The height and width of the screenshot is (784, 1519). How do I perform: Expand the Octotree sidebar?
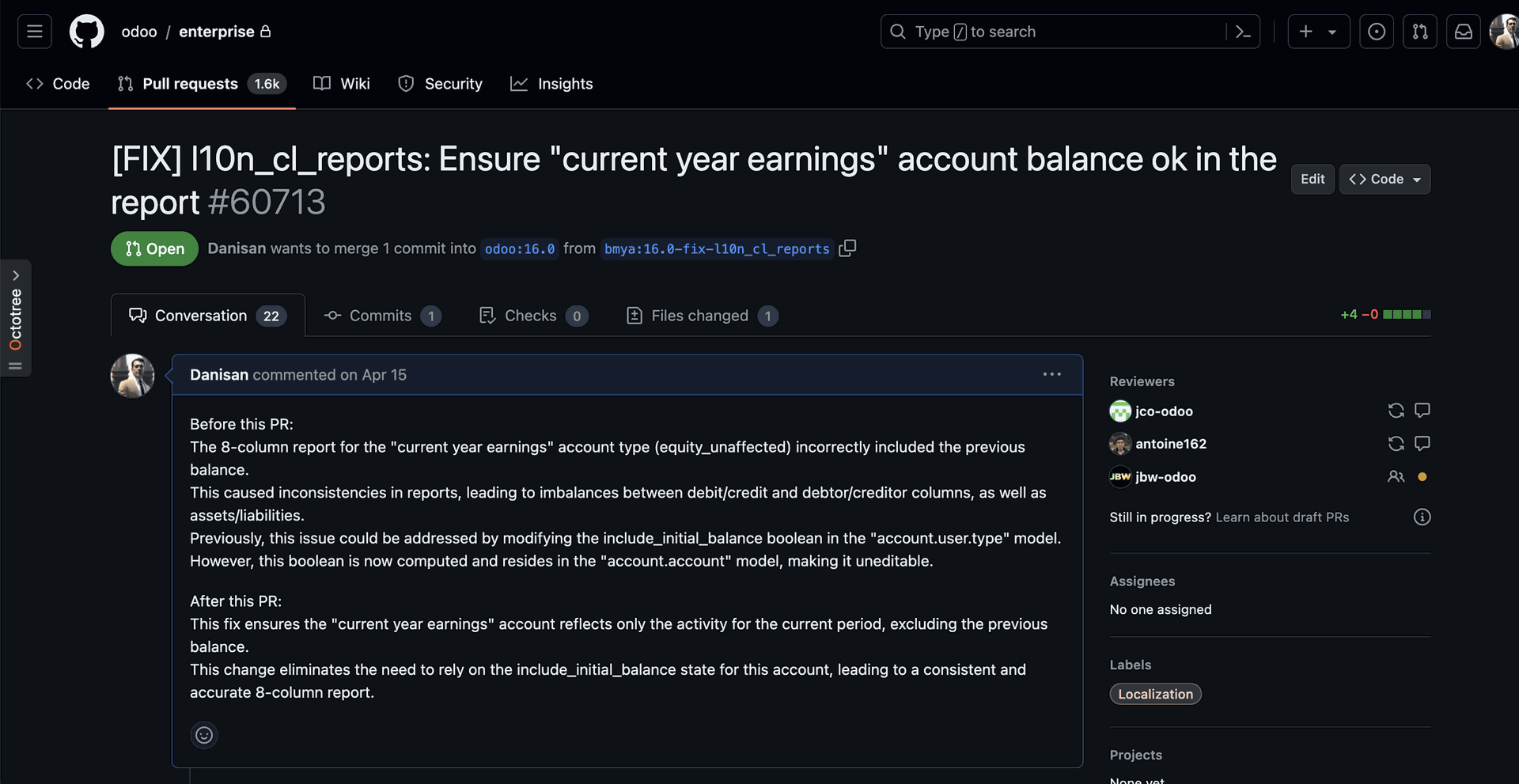[x=16, y=275]
